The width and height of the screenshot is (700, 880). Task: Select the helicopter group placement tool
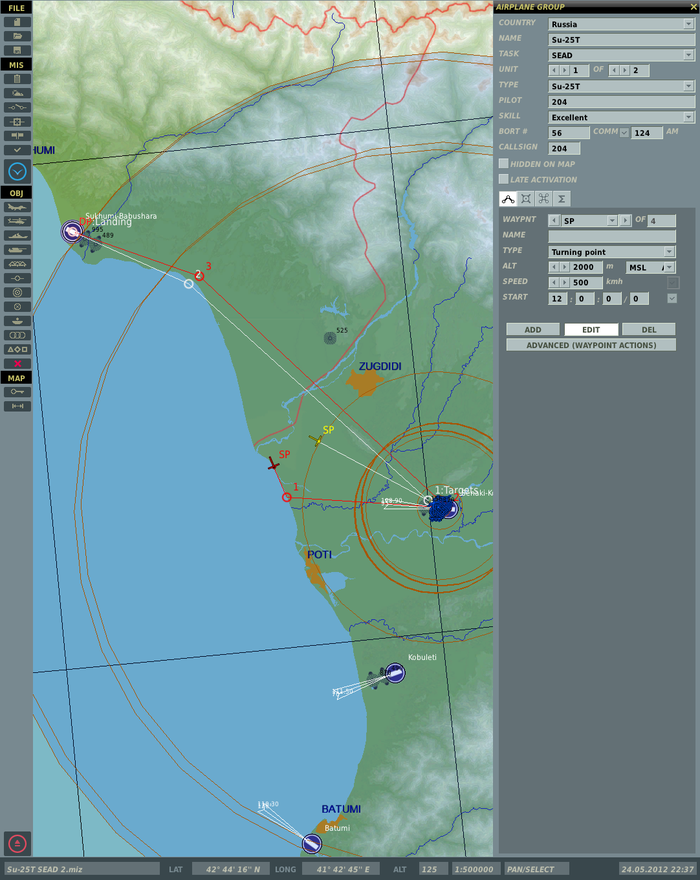coord(17,221)
